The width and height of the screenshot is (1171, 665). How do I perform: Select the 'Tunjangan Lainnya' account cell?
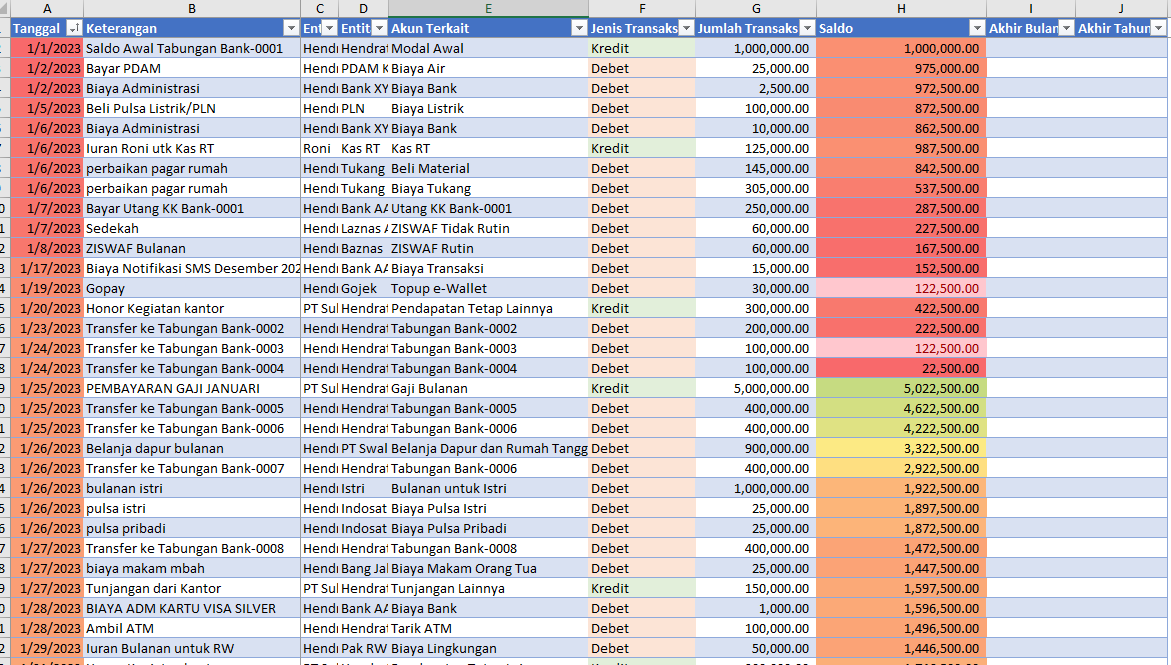pyautogui.click(x=488, y=589)
